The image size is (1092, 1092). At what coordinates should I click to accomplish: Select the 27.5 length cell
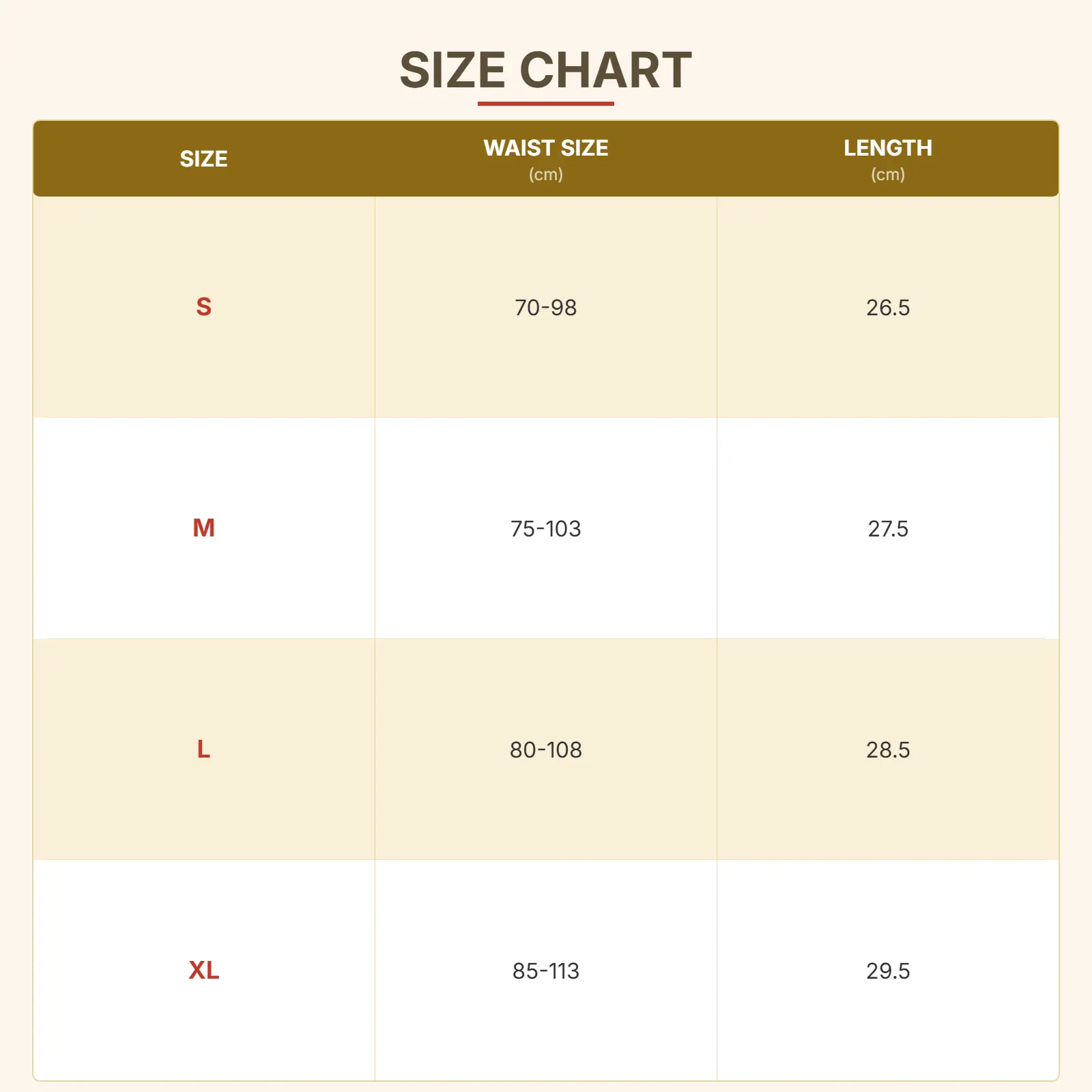click(887, 529)
